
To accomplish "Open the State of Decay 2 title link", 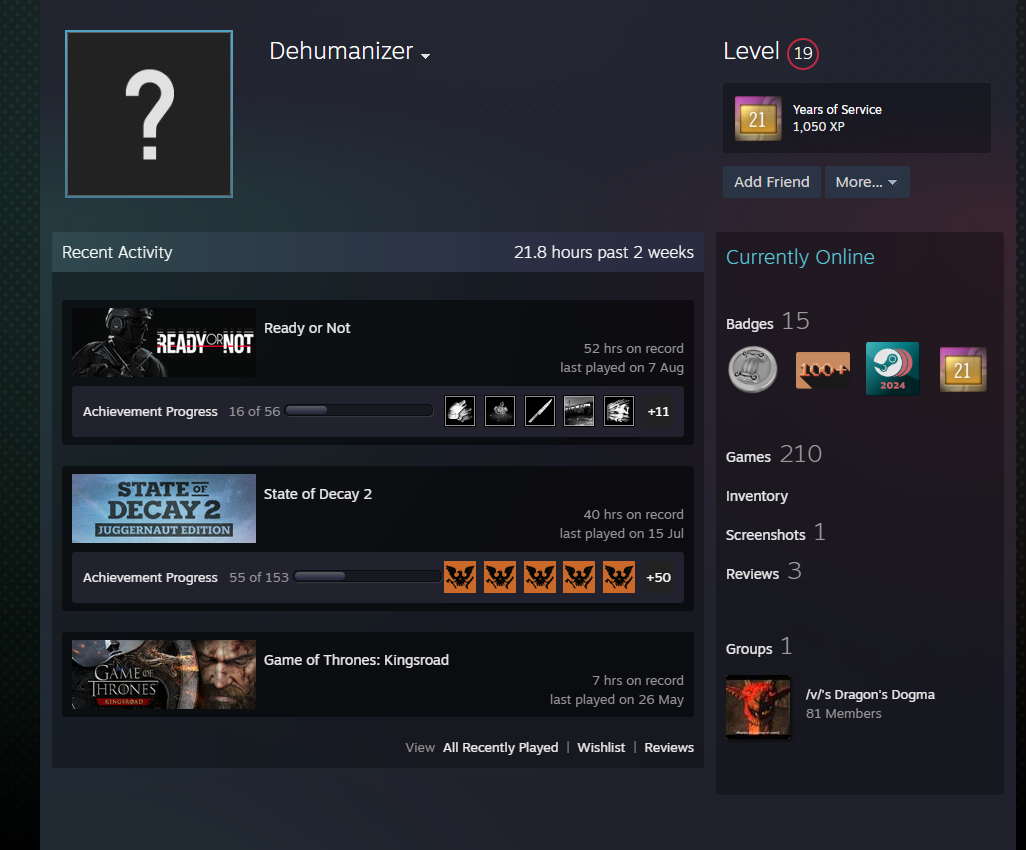I will point(317,494).
